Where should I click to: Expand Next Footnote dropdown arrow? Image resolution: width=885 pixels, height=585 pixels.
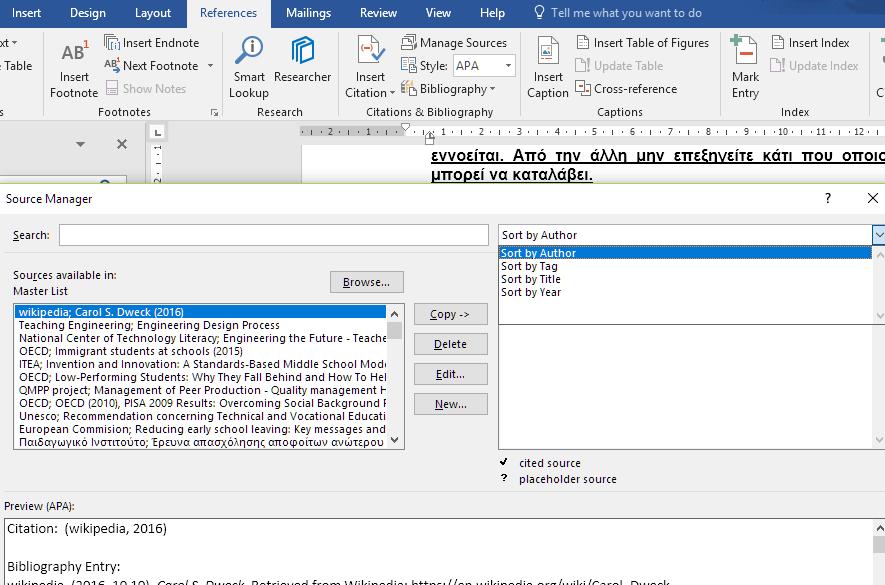tap(211, 66)
